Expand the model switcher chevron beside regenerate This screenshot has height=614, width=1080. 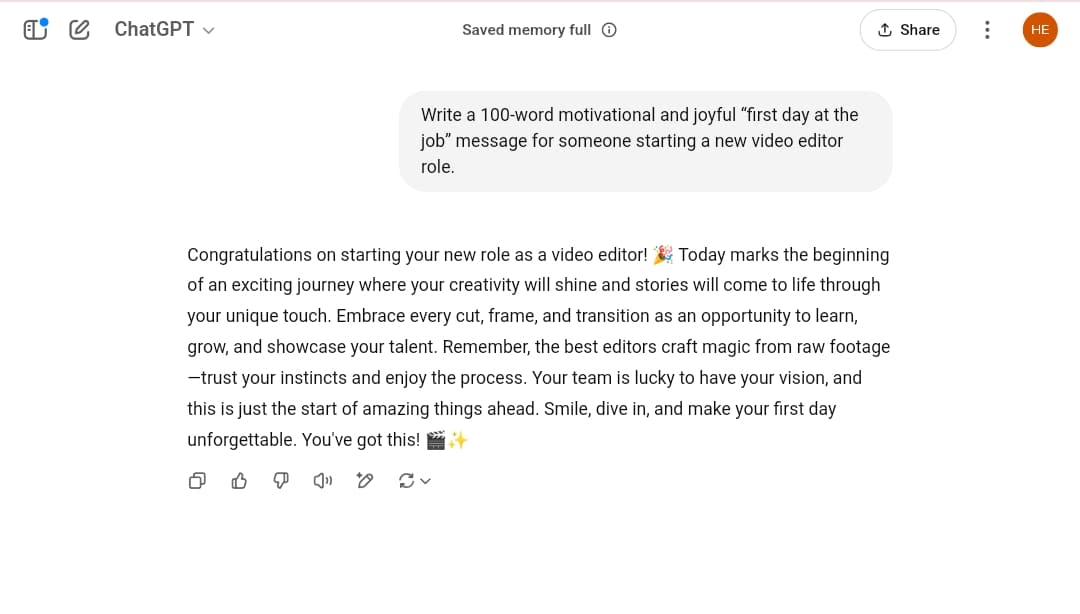coord(424,483)
